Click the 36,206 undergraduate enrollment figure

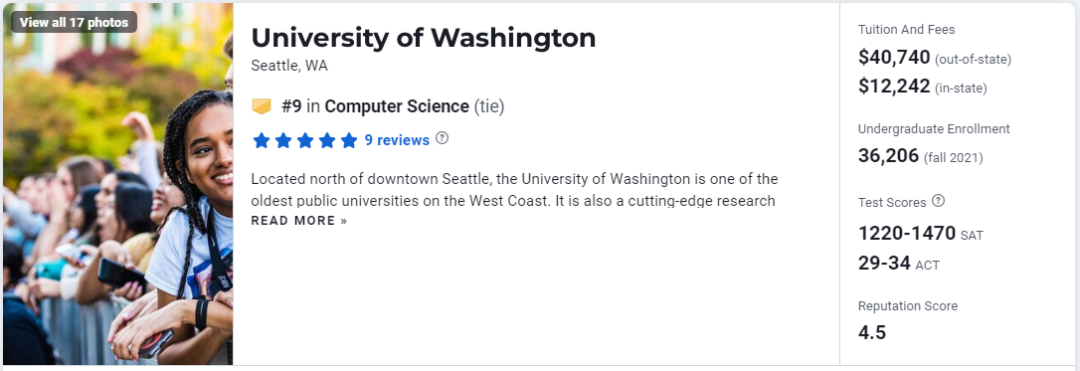[889, 156]
